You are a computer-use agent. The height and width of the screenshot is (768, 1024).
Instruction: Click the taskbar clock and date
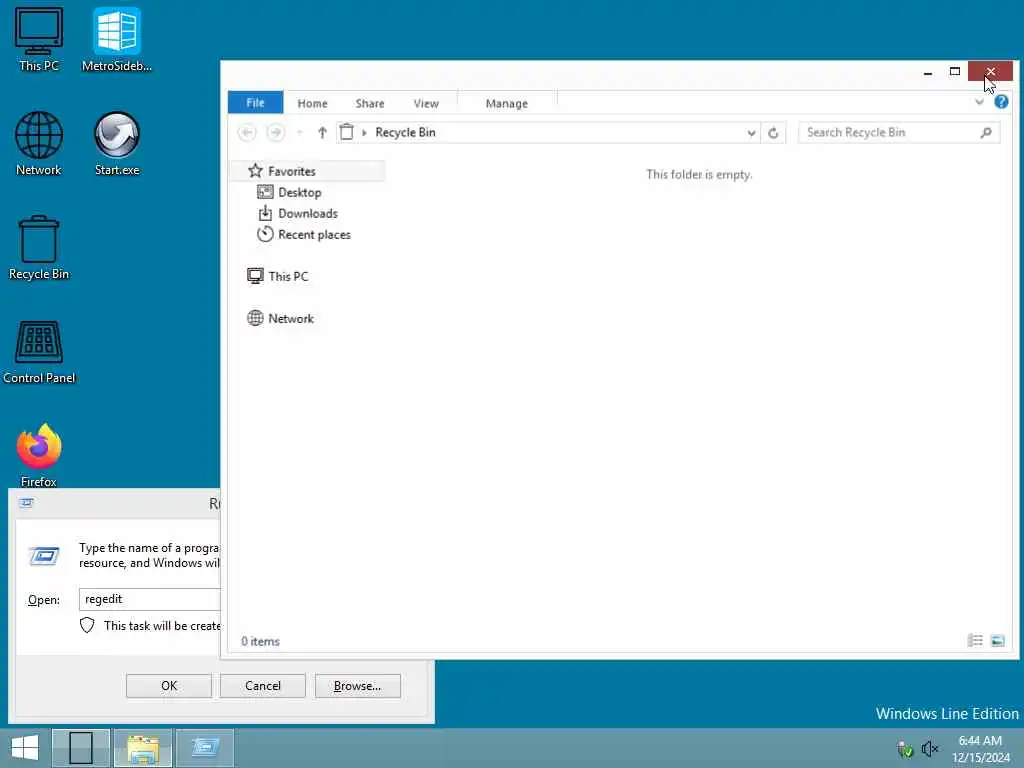[980, 748]
